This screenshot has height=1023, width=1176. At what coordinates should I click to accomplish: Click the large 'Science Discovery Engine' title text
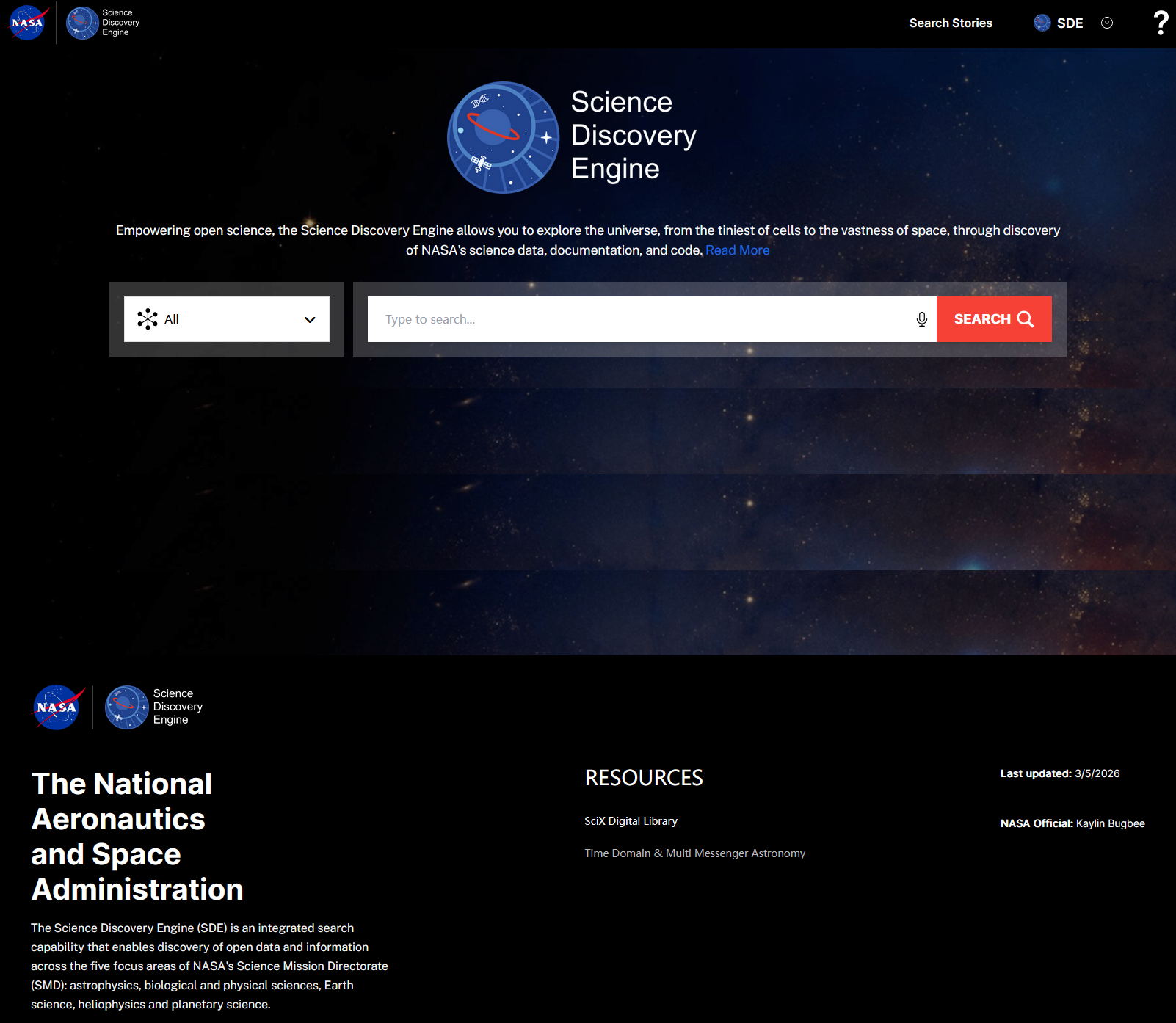[634, 135]
